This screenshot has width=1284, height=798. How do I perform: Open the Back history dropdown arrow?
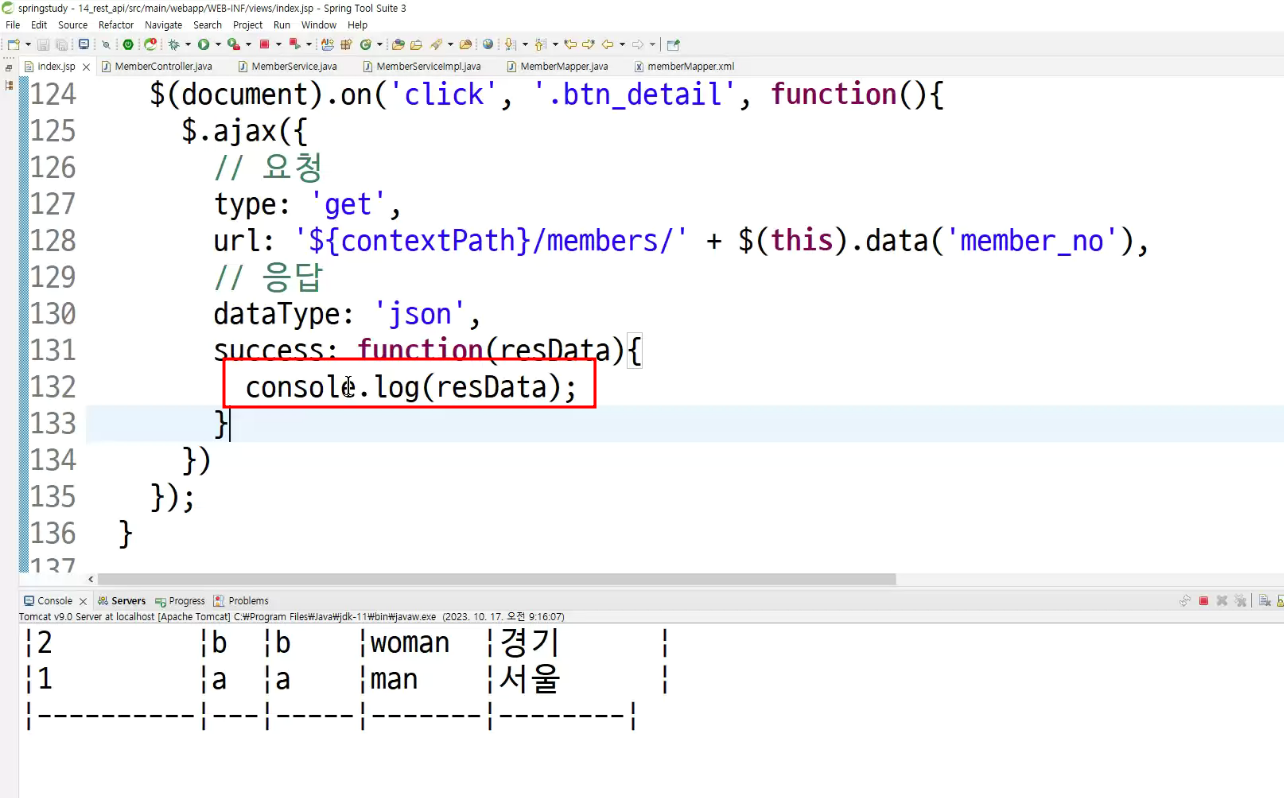point(621,44)
